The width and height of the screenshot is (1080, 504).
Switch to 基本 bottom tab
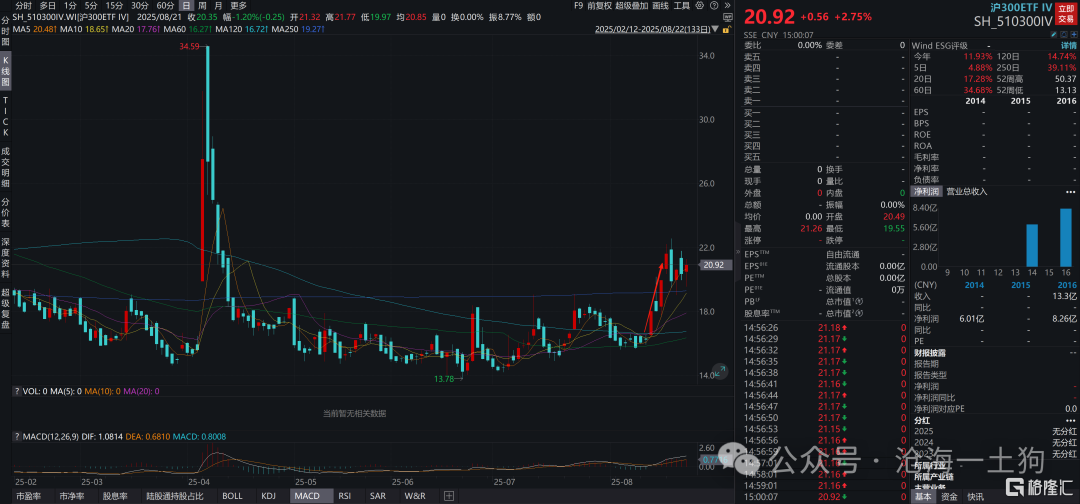925,496
